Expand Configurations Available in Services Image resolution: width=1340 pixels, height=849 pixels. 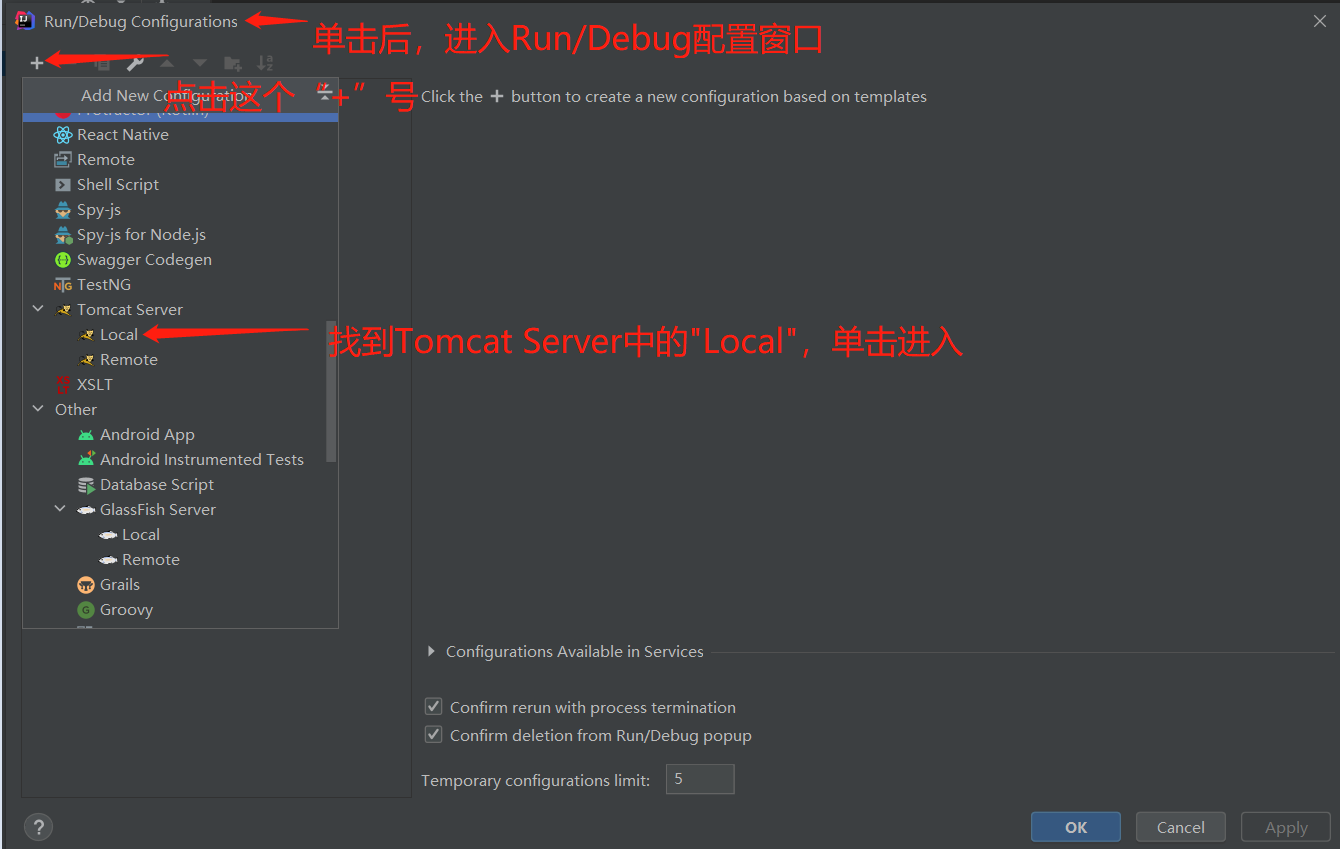(432, 652)
